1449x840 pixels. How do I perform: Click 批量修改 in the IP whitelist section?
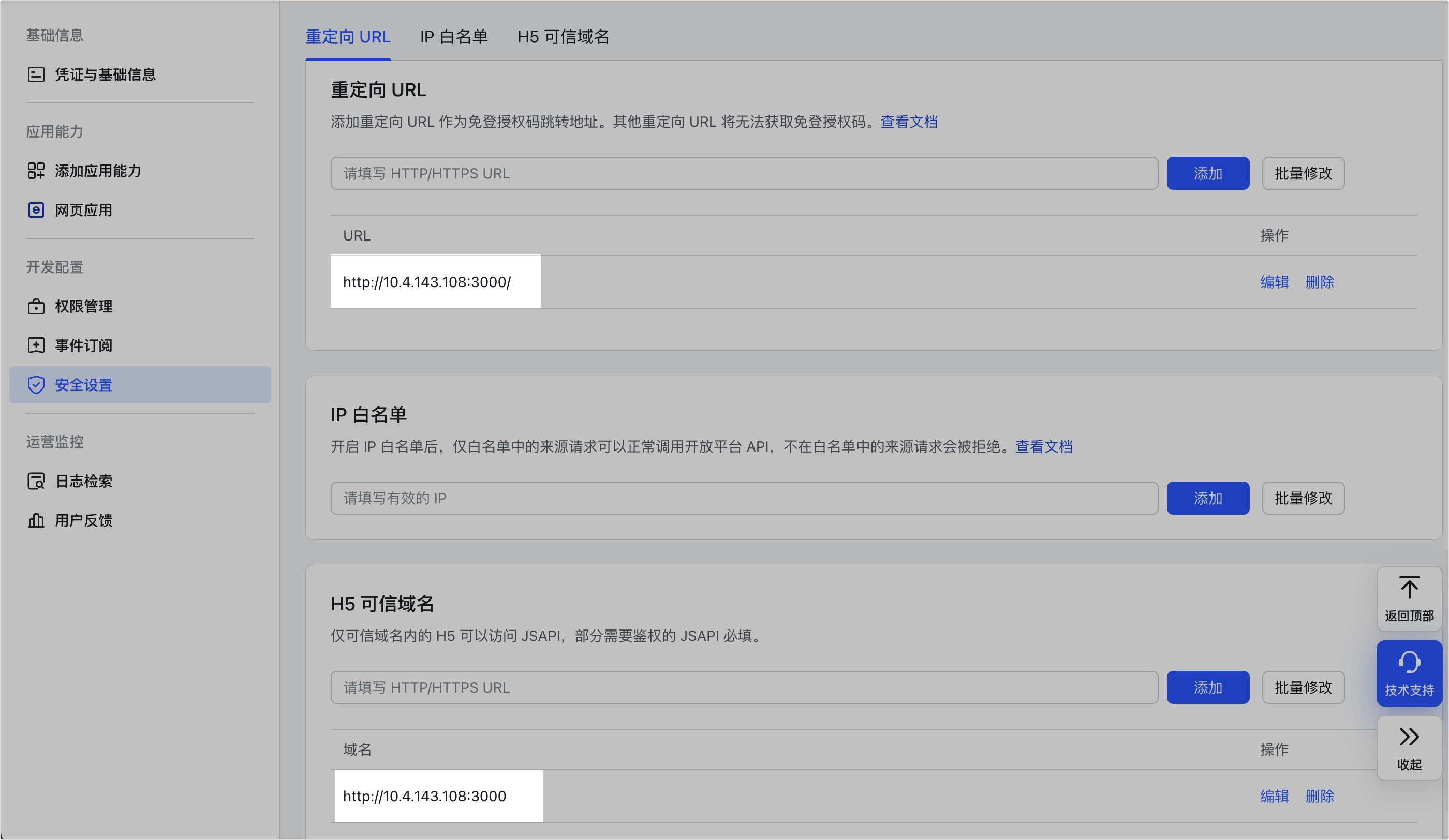point(1303,498)
